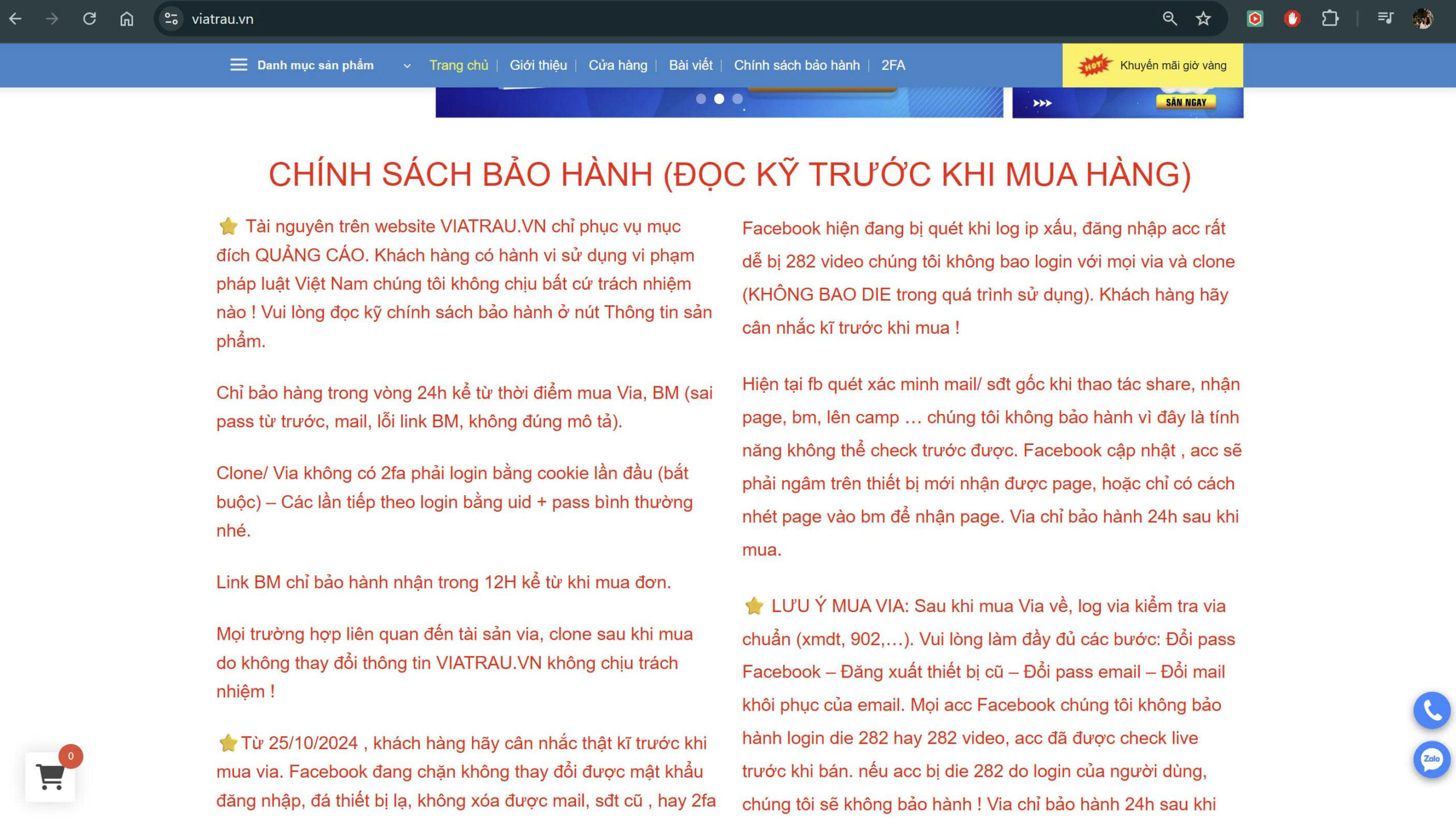Click the paragraph starting "Mọi trường hợp liên quan"

click(x=454, y=662)
